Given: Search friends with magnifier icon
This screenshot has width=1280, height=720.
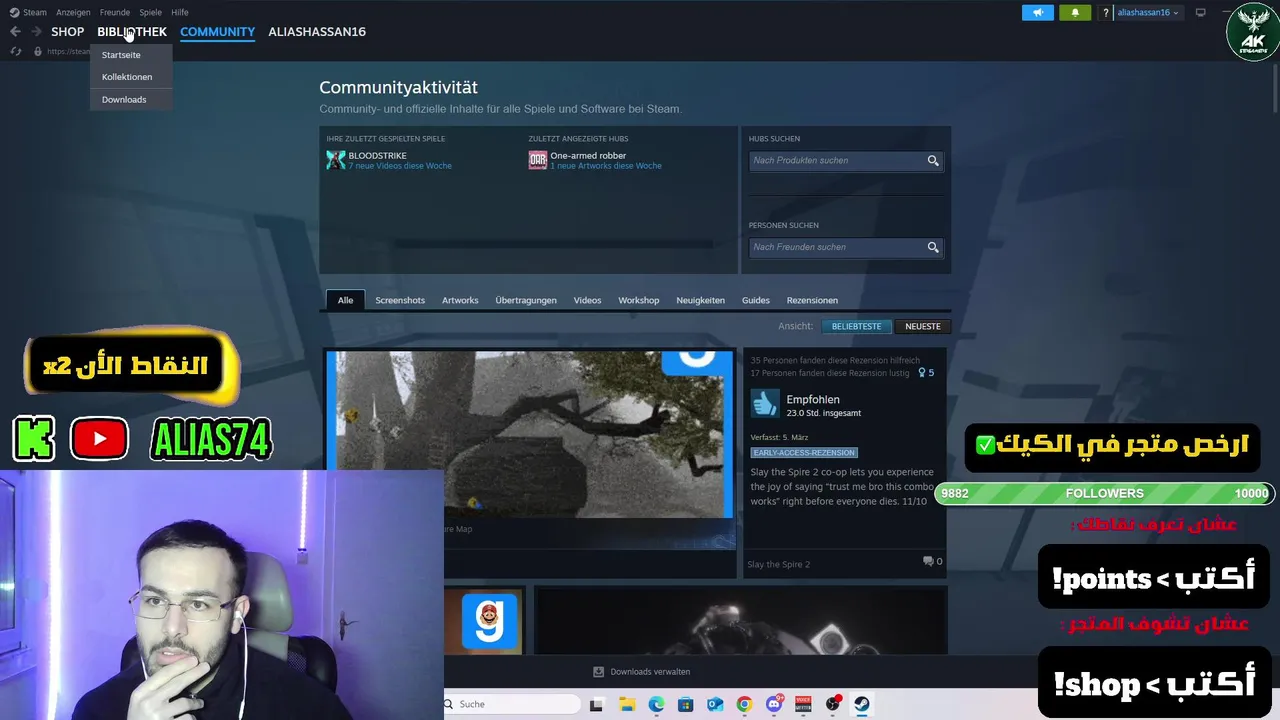Looking at the screenshot, I should 933,247.
